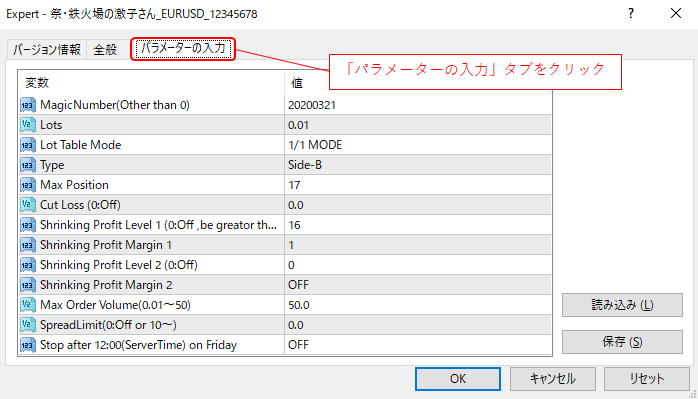Open the Type value Side-B
Image resolution: width=698 pixels, height=399 pixels.
[x=418, y=165]
